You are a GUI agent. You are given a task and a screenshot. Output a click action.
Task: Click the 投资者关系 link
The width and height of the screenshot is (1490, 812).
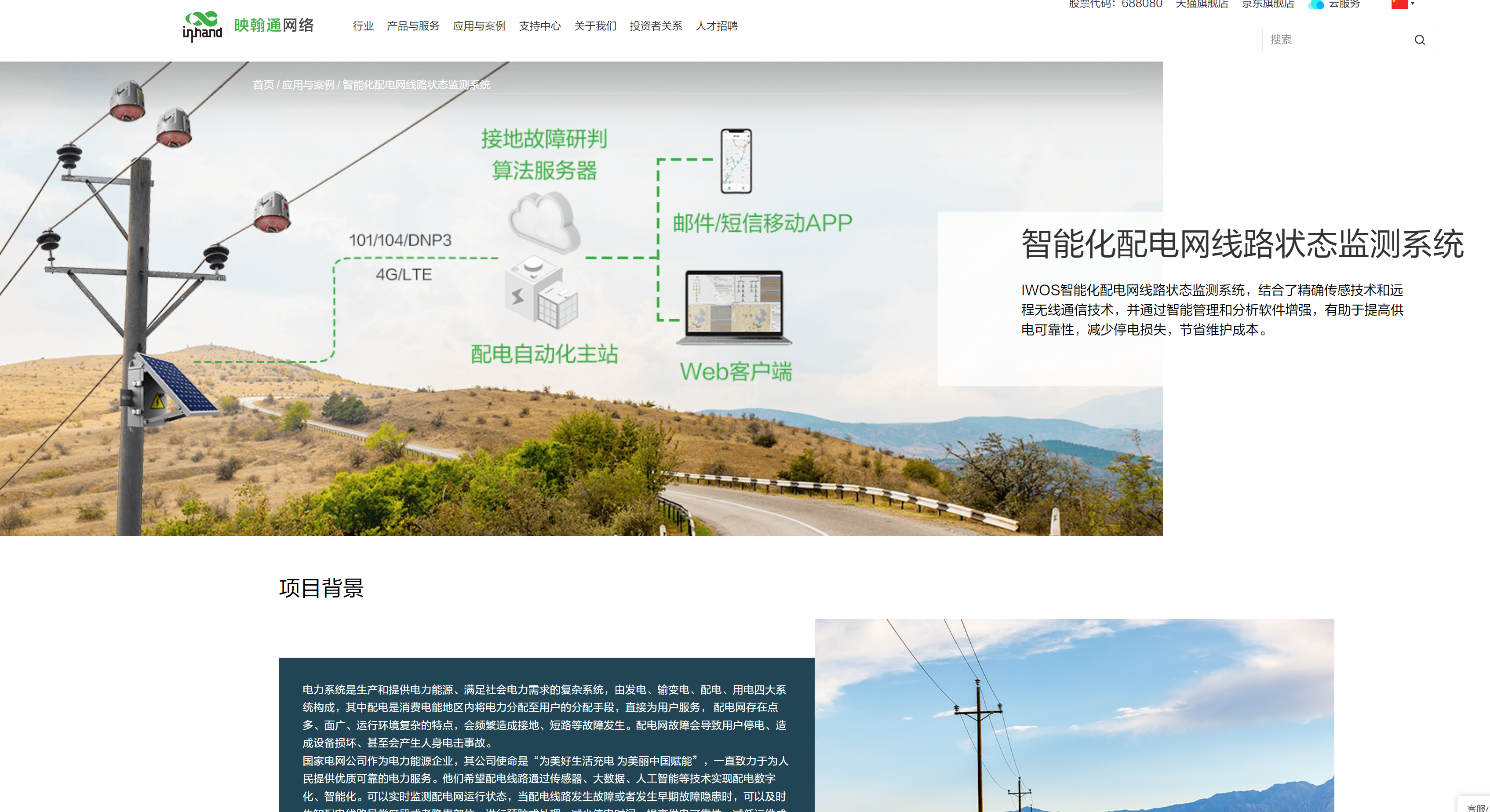tap(656, 26)
